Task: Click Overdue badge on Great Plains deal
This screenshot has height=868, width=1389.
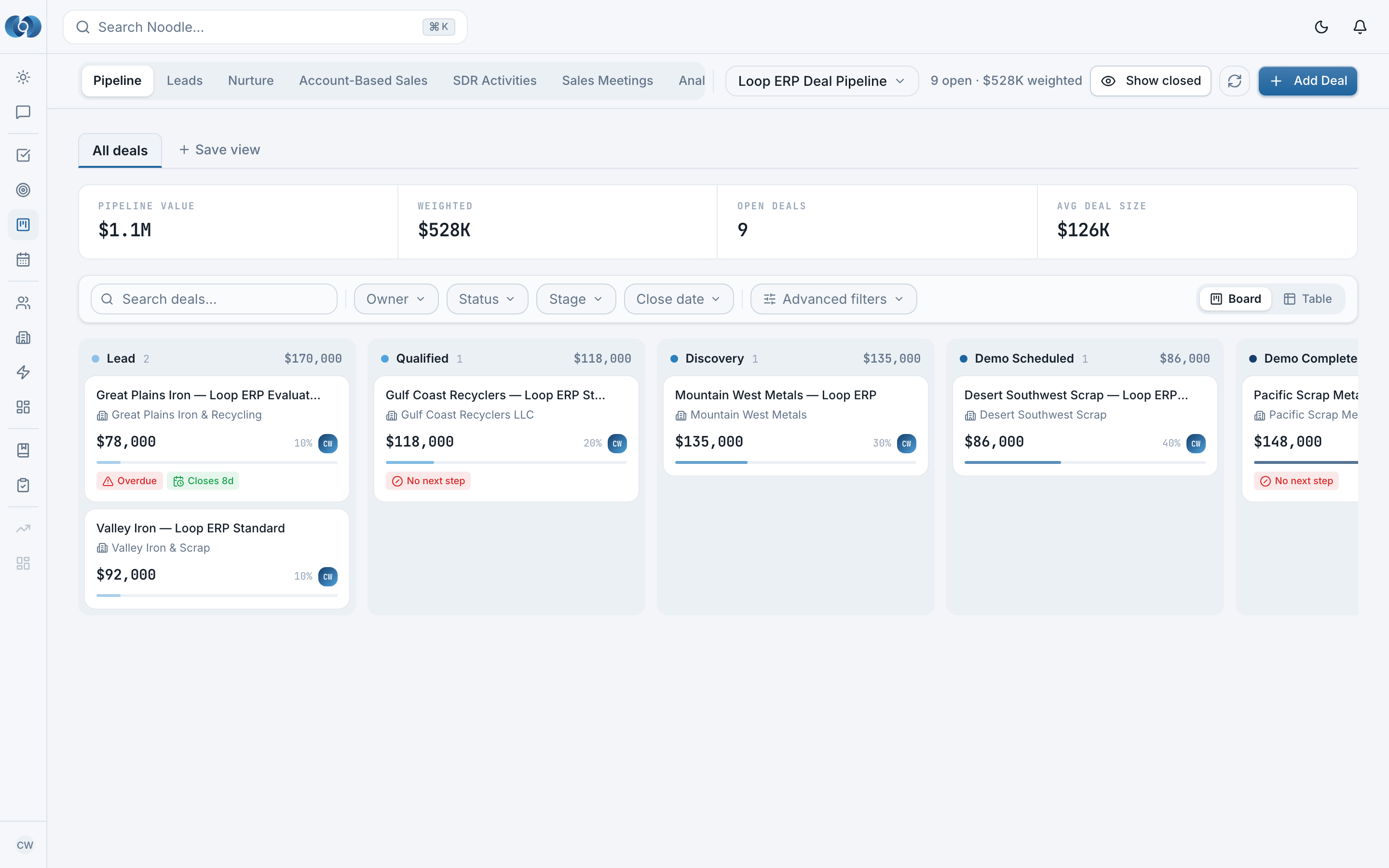Action: pyautogui.click(x=130, y=481)
